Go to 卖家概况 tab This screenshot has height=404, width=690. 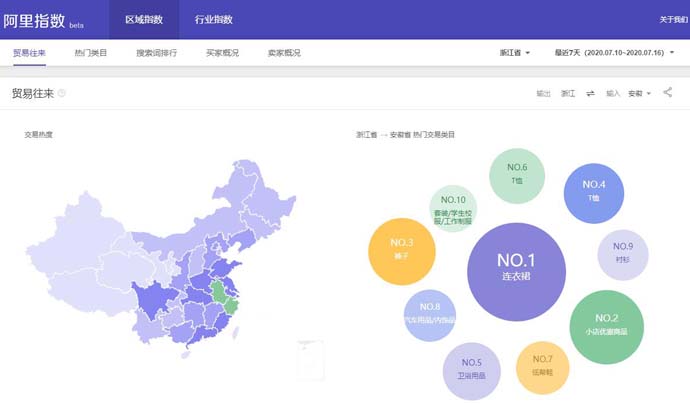[284, 52]
